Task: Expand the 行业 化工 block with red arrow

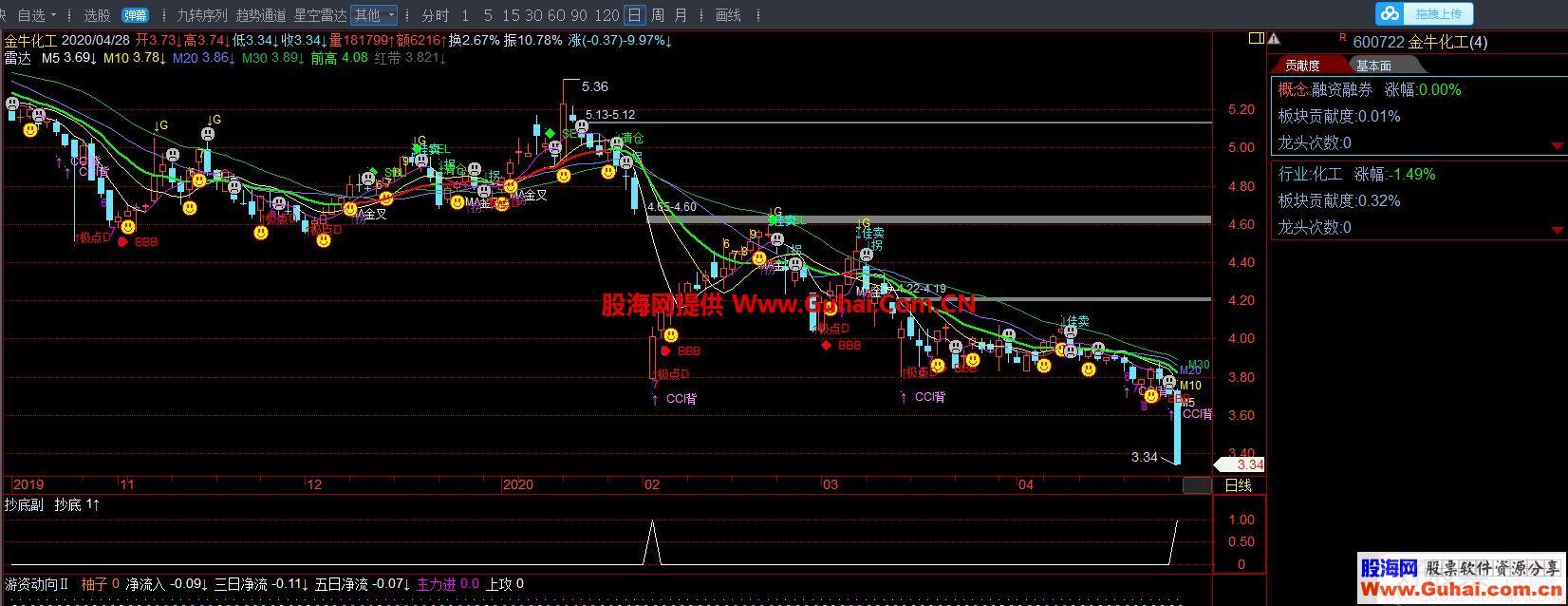Action: coord(1558,231)
